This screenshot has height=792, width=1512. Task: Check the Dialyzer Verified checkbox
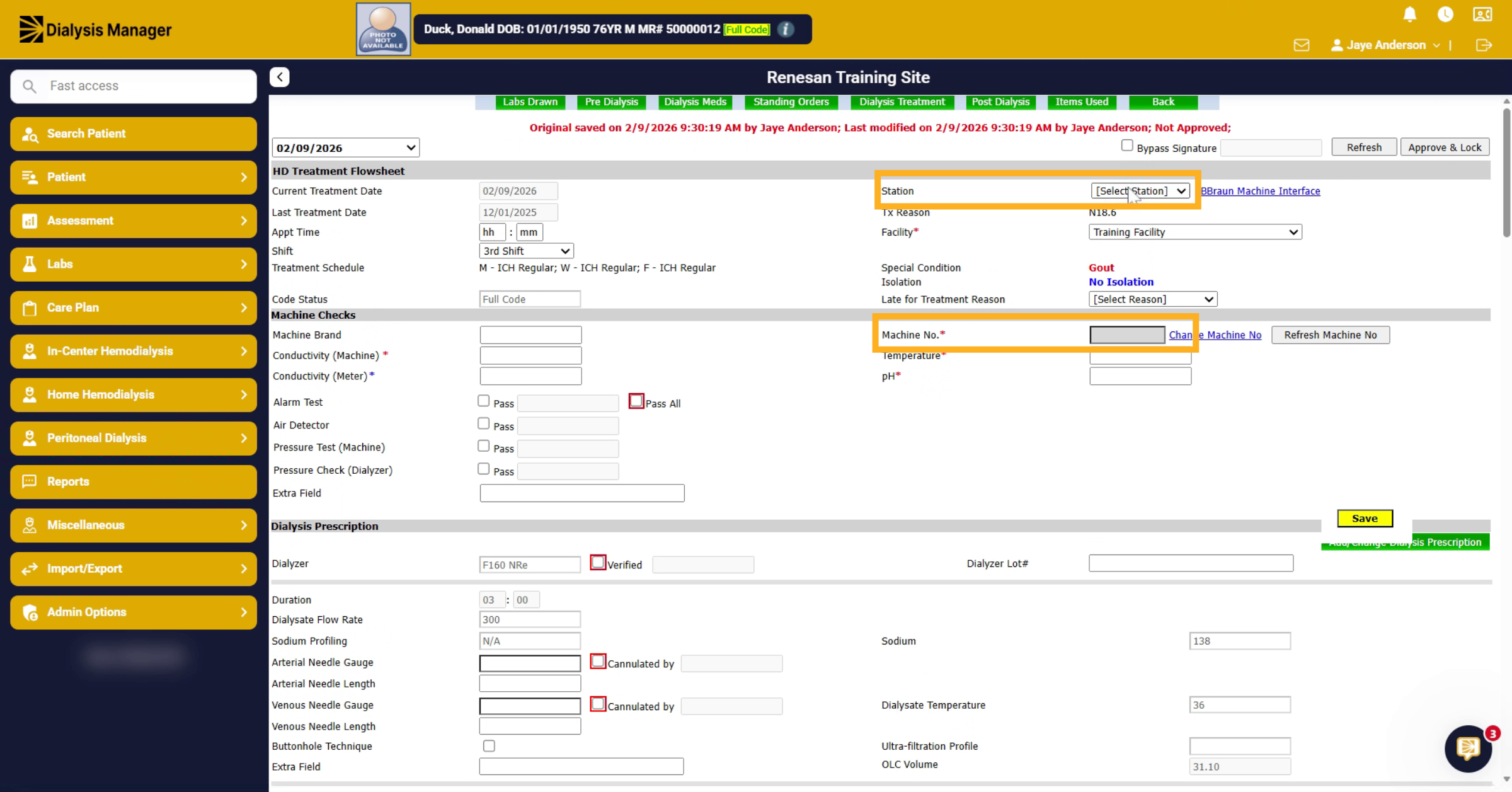(x=598, y=562)
